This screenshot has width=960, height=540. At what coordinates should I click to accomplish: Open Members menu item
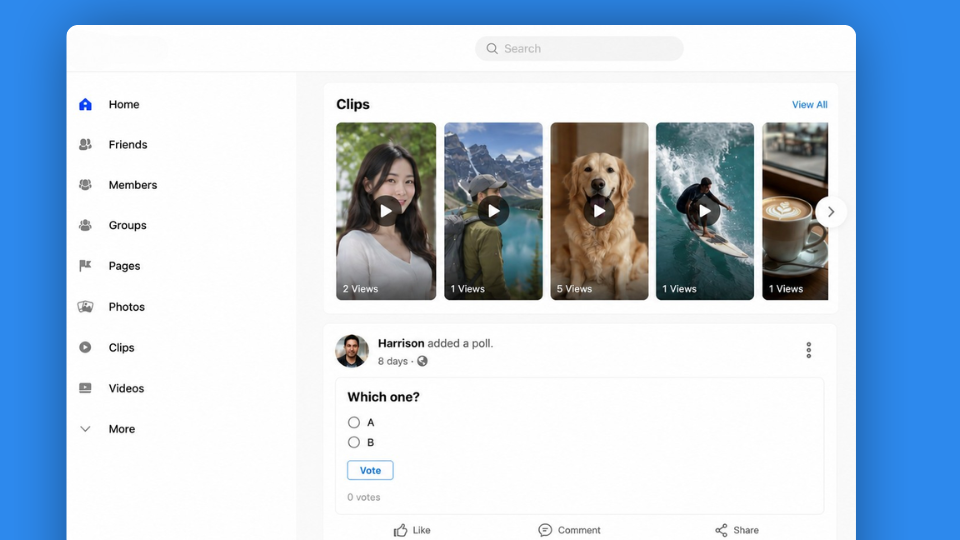133,185
